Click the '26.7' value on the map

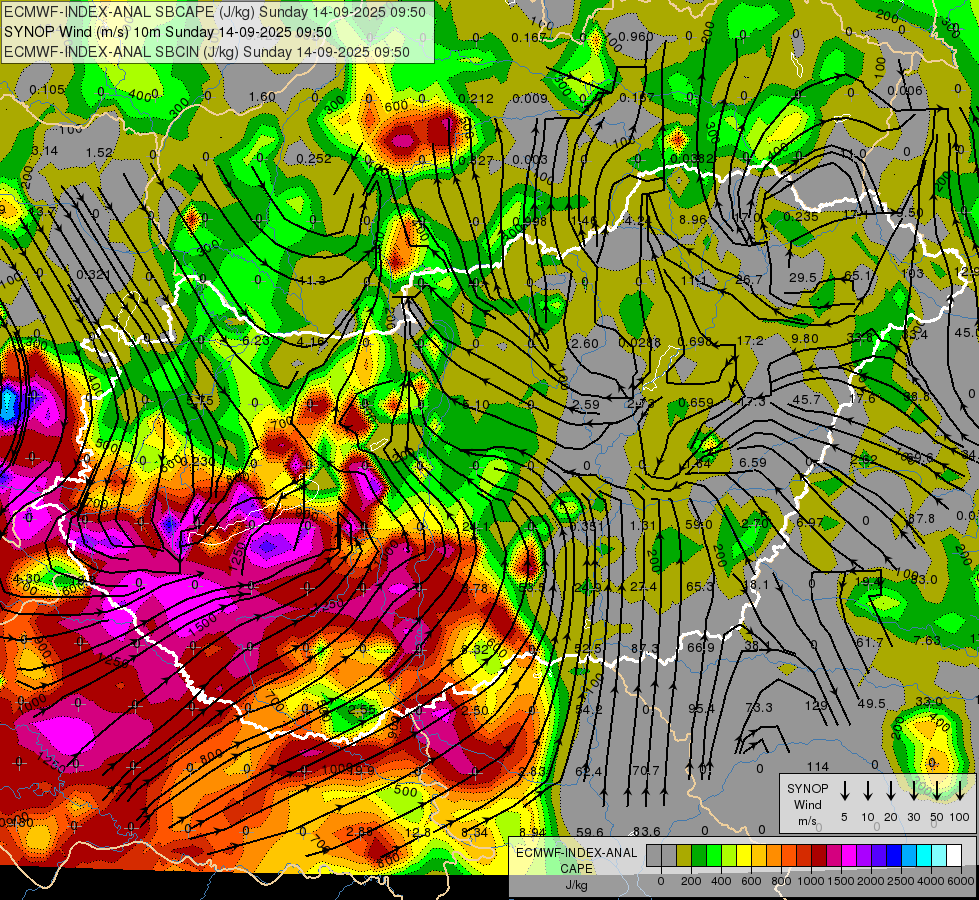749,279
